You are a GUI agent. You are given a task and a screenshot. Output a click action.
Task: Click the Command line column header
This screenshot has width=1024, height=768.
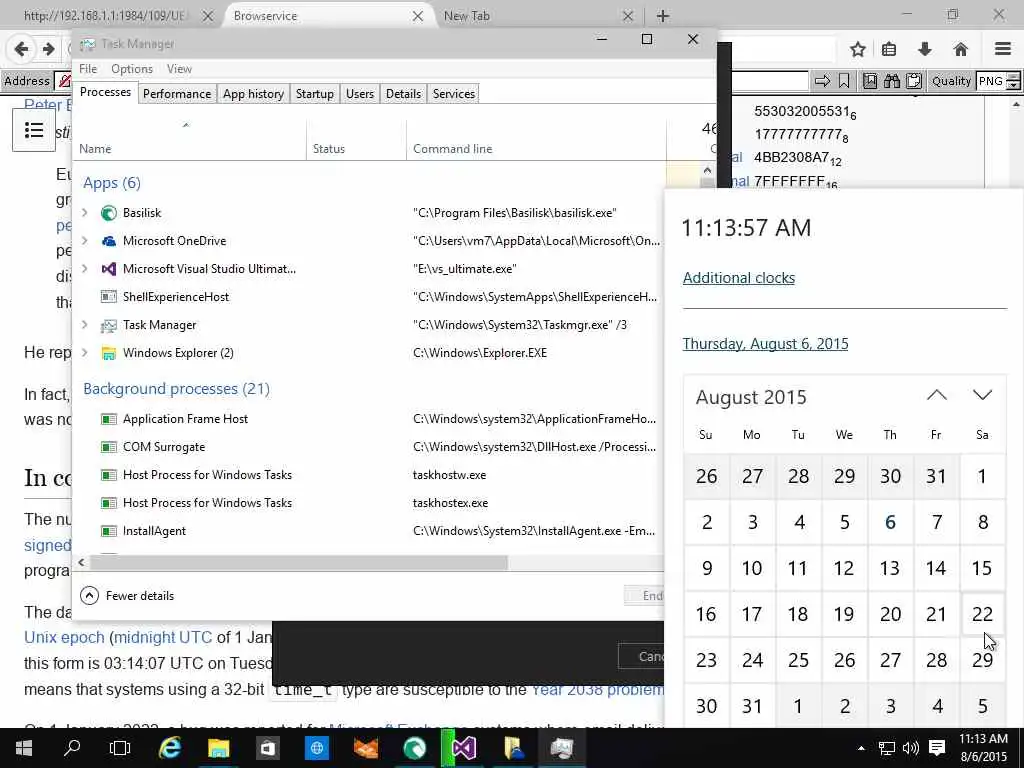click(536, 140)
